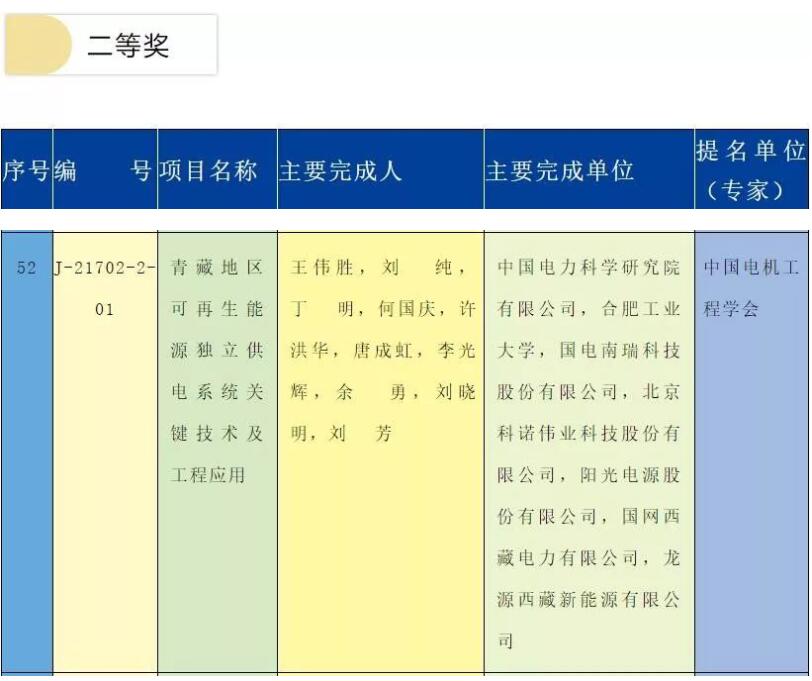Viewport: 812px width, 681px height.
Task: Select the 编号 column header
Action: click(x=104, y=170)
